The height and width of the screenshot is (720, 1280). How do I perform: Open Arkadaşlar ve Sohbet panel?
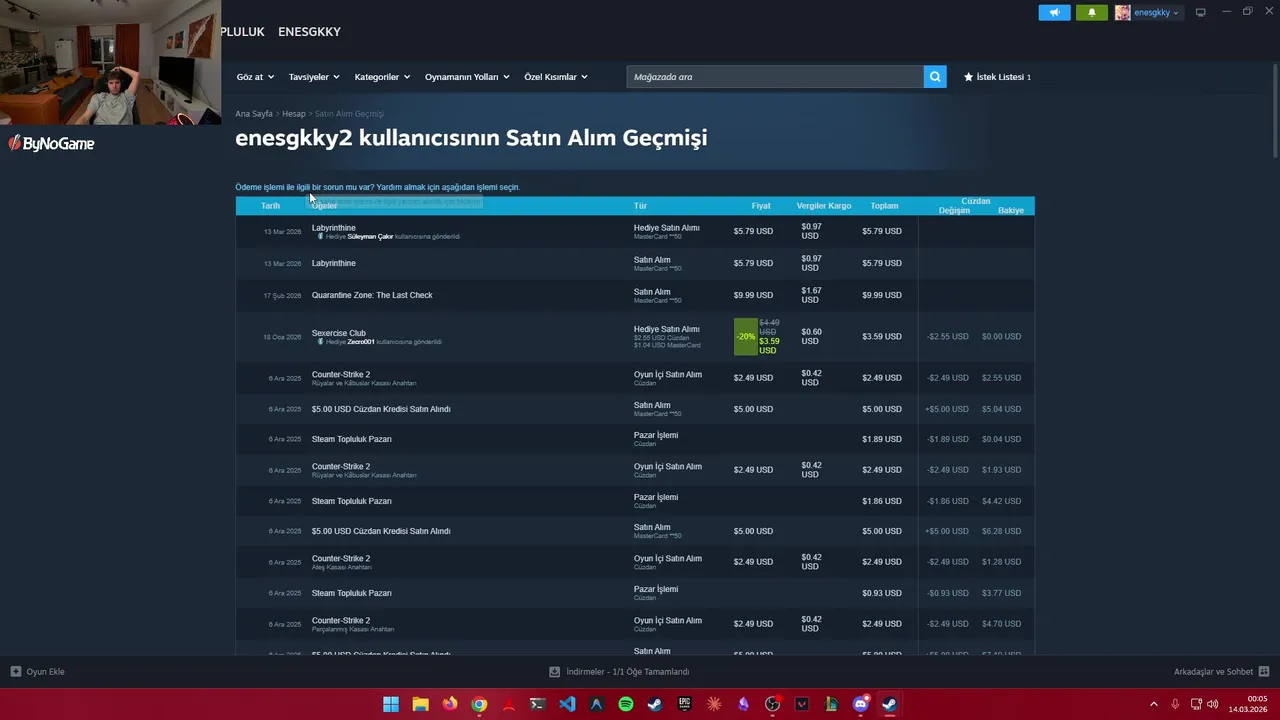coord(1213,672)
